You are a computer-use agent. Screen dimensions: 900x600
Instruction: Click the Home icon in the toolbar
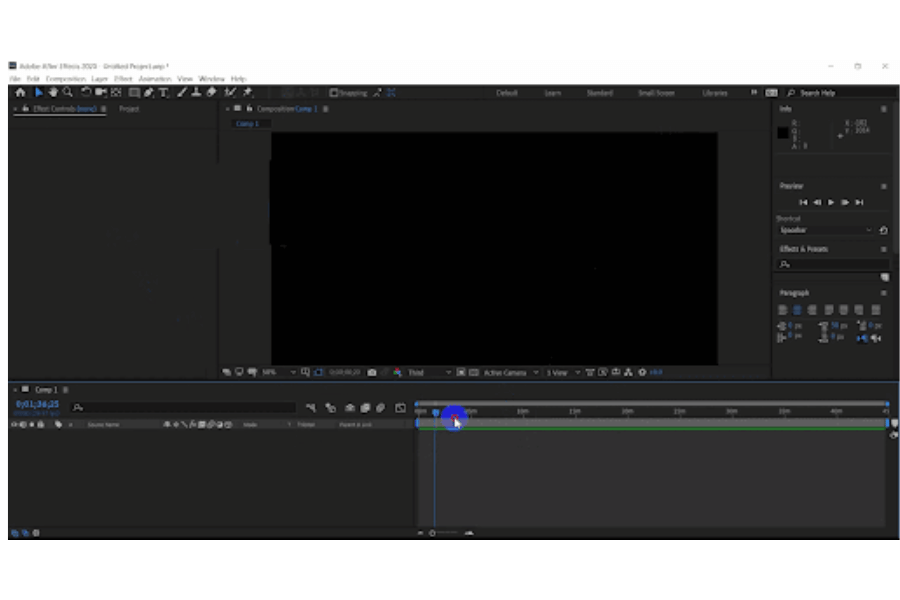(x=19, y=93)
